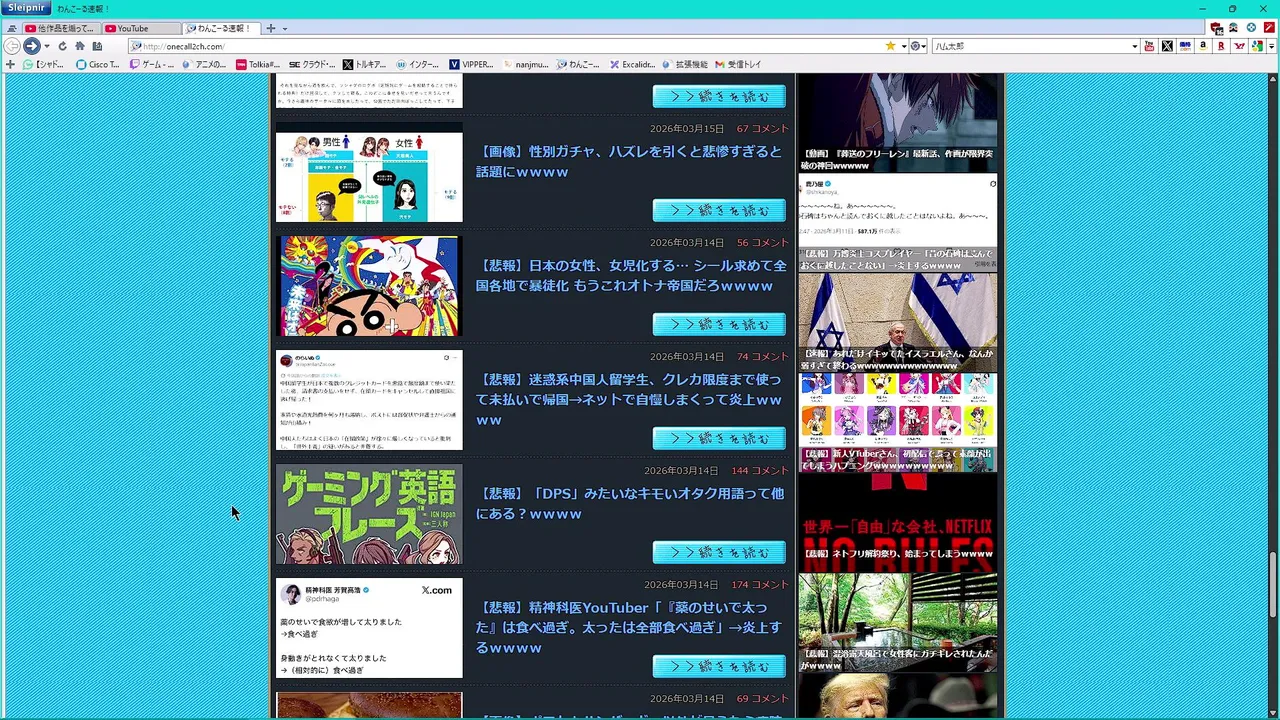Open the tab list icon left of tabs
The image size is (1280, 720).
11,28
